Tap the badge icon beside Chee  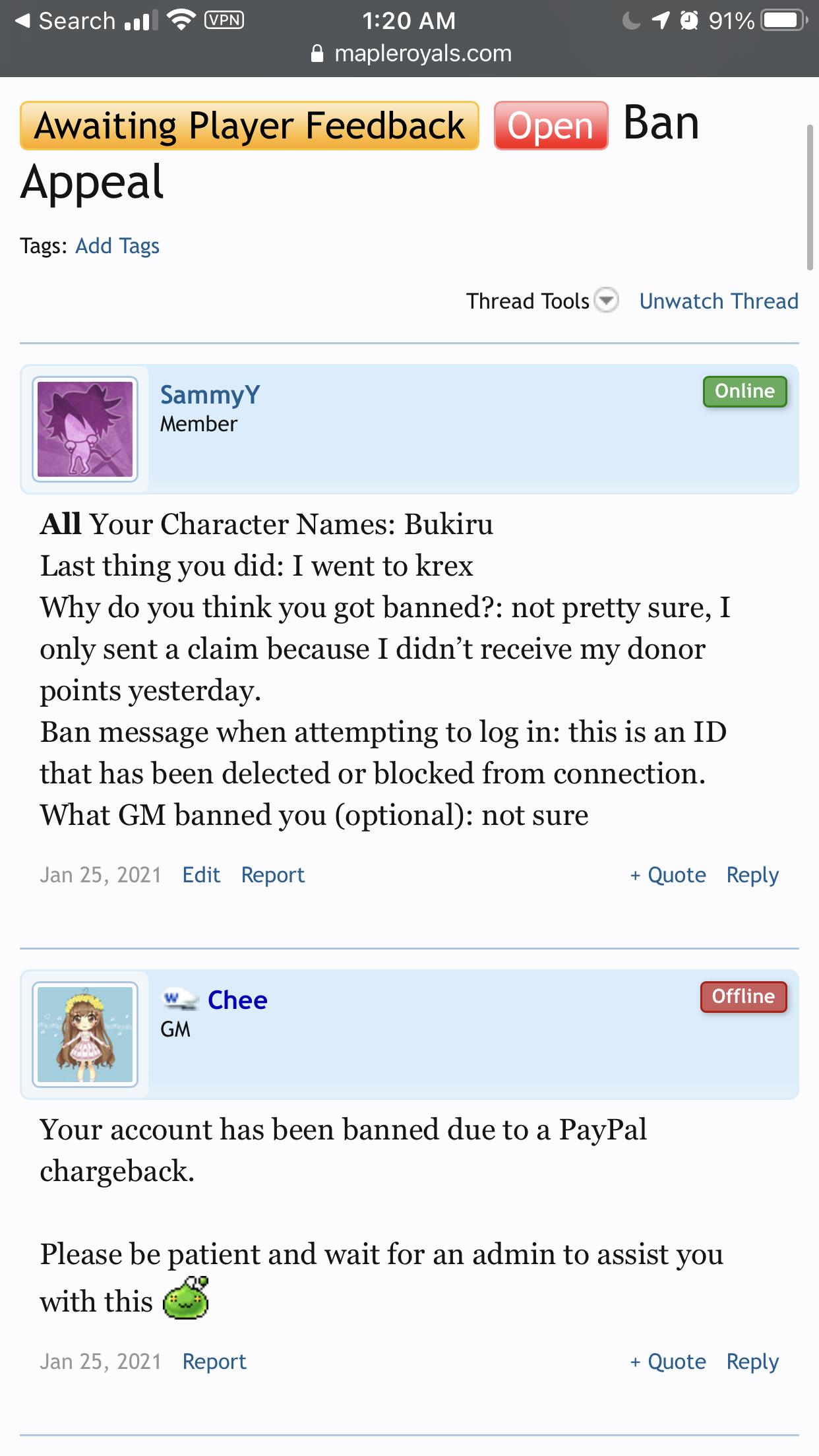point(180,1000)
